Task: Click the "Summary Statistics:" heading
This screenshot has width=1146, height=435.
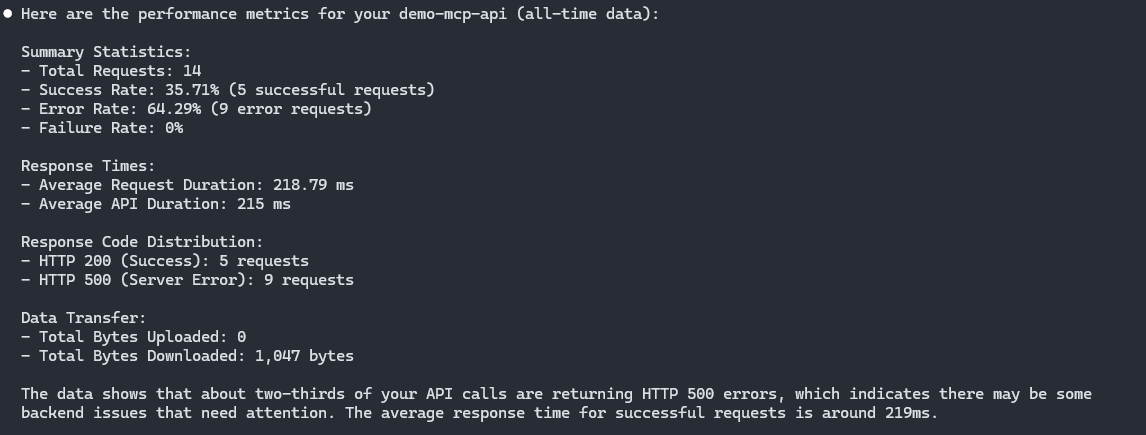Action: pyautogui.click(x=105, y=52)
